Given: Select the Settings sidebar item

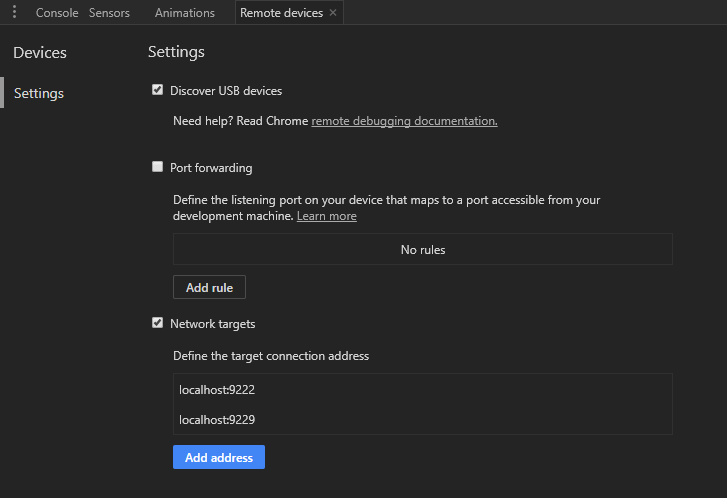Looking at the screenshot, I should pyautogui.click(x=39, y=93).
